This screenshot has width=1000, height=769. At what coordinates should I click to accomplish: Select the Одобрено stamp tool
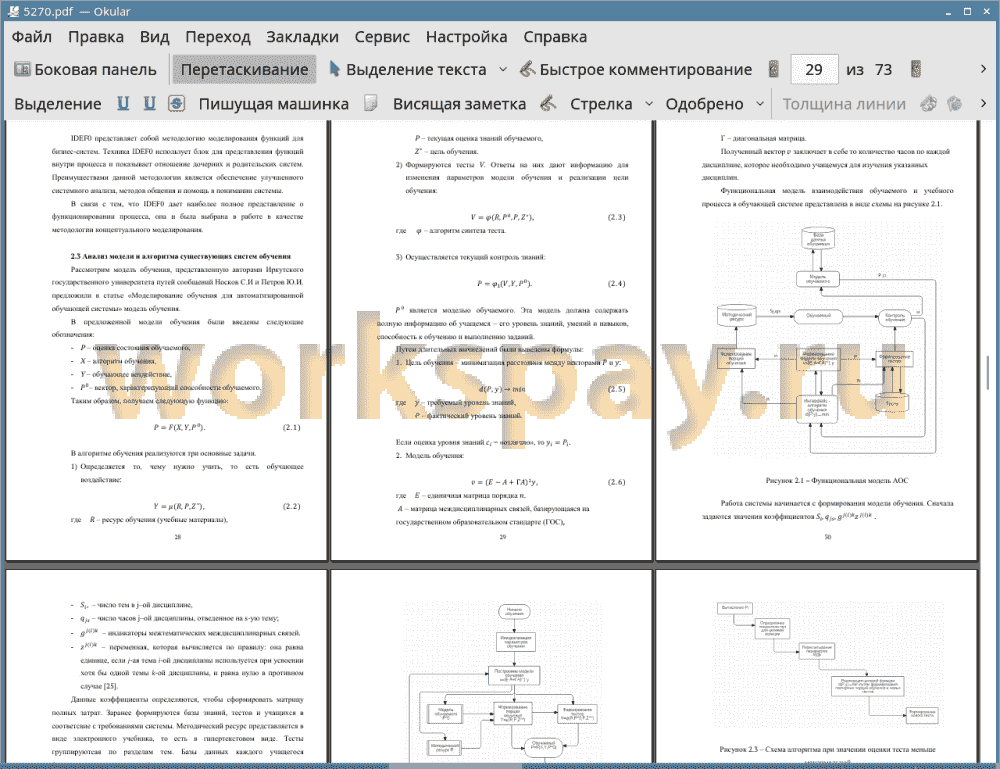click(x=704, y=104)
